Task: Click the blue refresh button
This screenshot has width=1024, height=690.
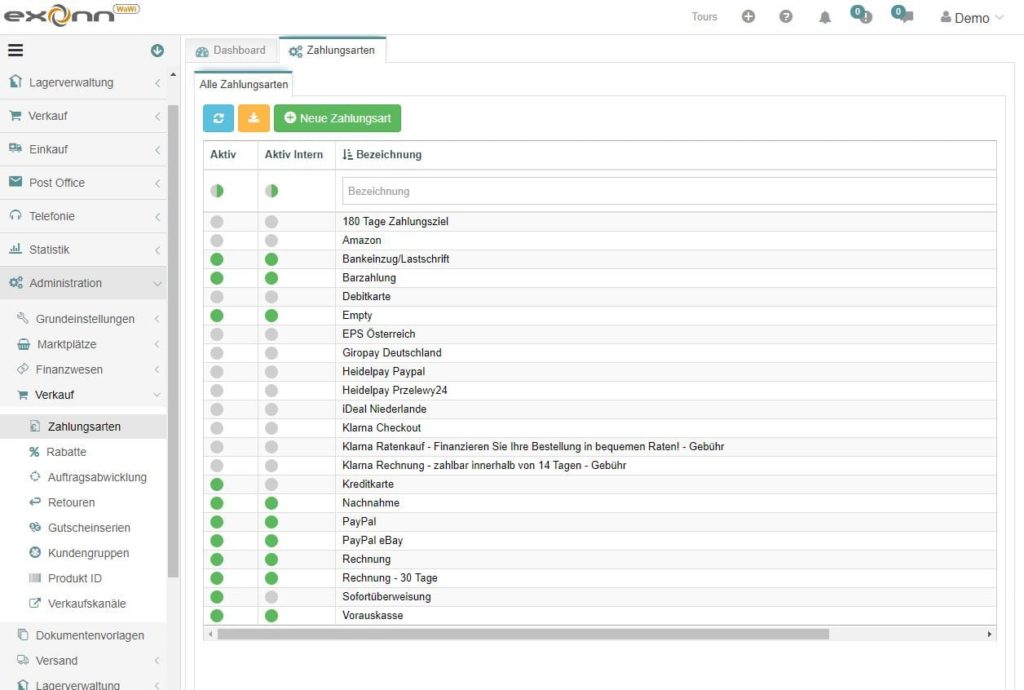Action: [x=218, y=118]
